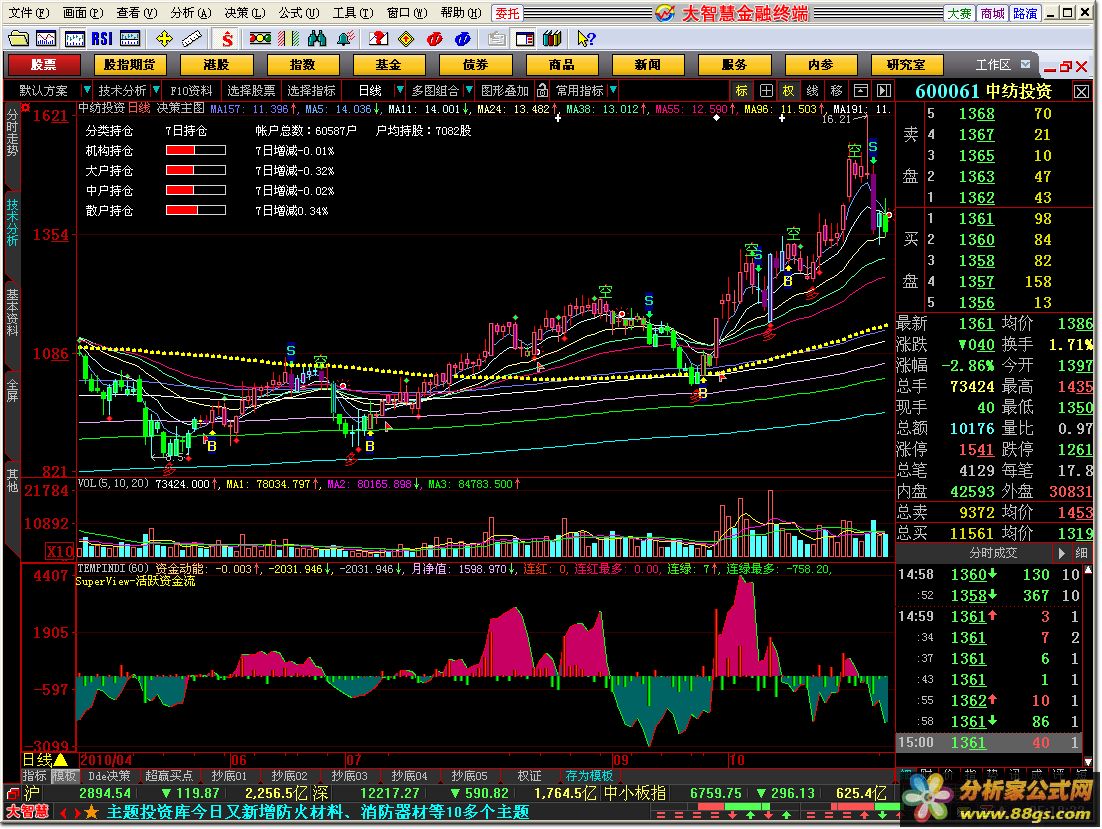Click the 大赛 link in the title bar
Screen dimensions: 1102x829
pyautogui.click(x=959, y=13)
